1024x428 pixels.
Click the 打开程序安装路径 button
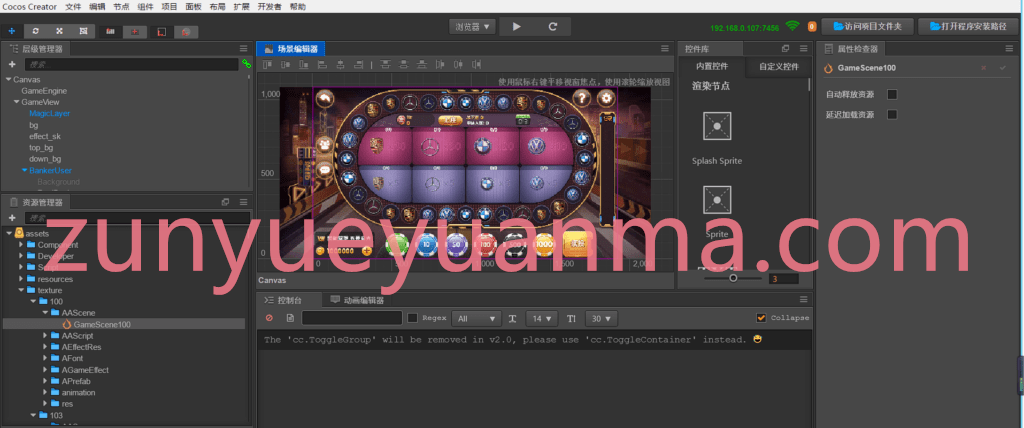(x=968, y=27)
